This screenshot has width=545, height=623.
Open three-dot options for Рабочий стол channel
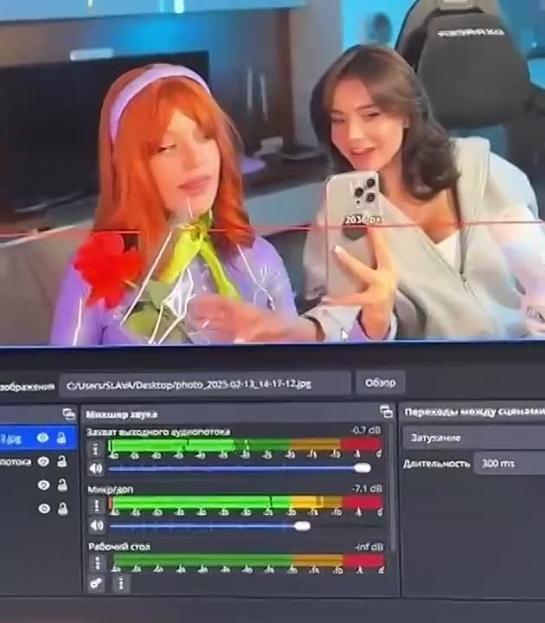pos(98,563)
